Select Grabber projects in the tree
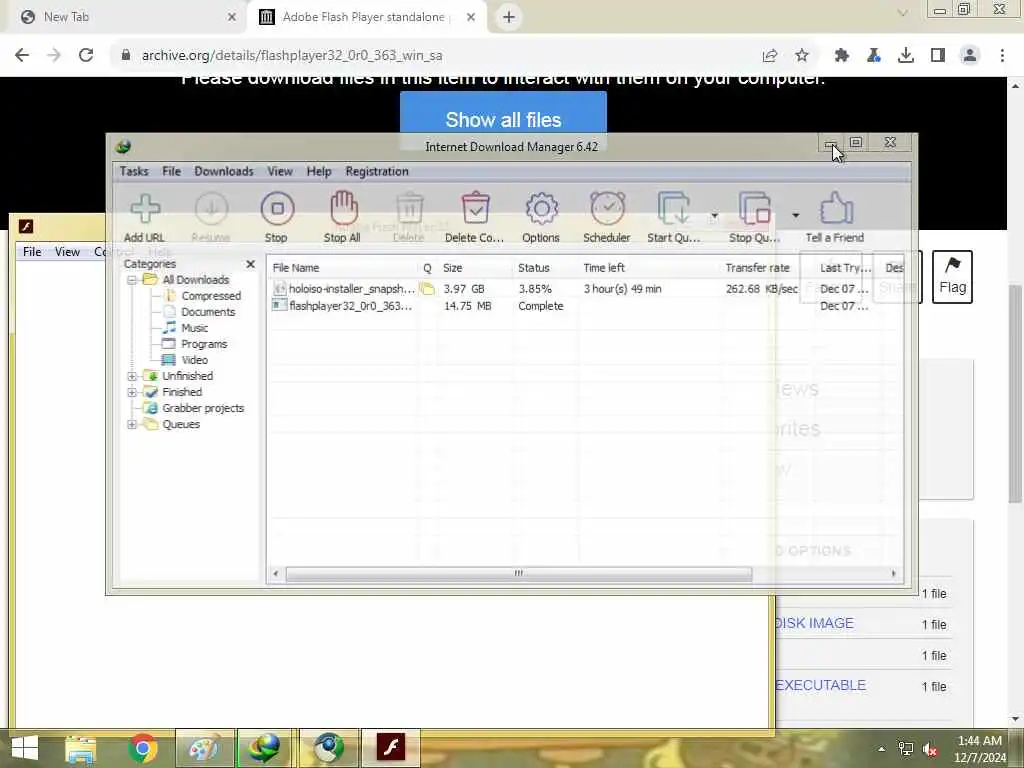This screenshot has width=1024, height=768. tap(202, 408)
